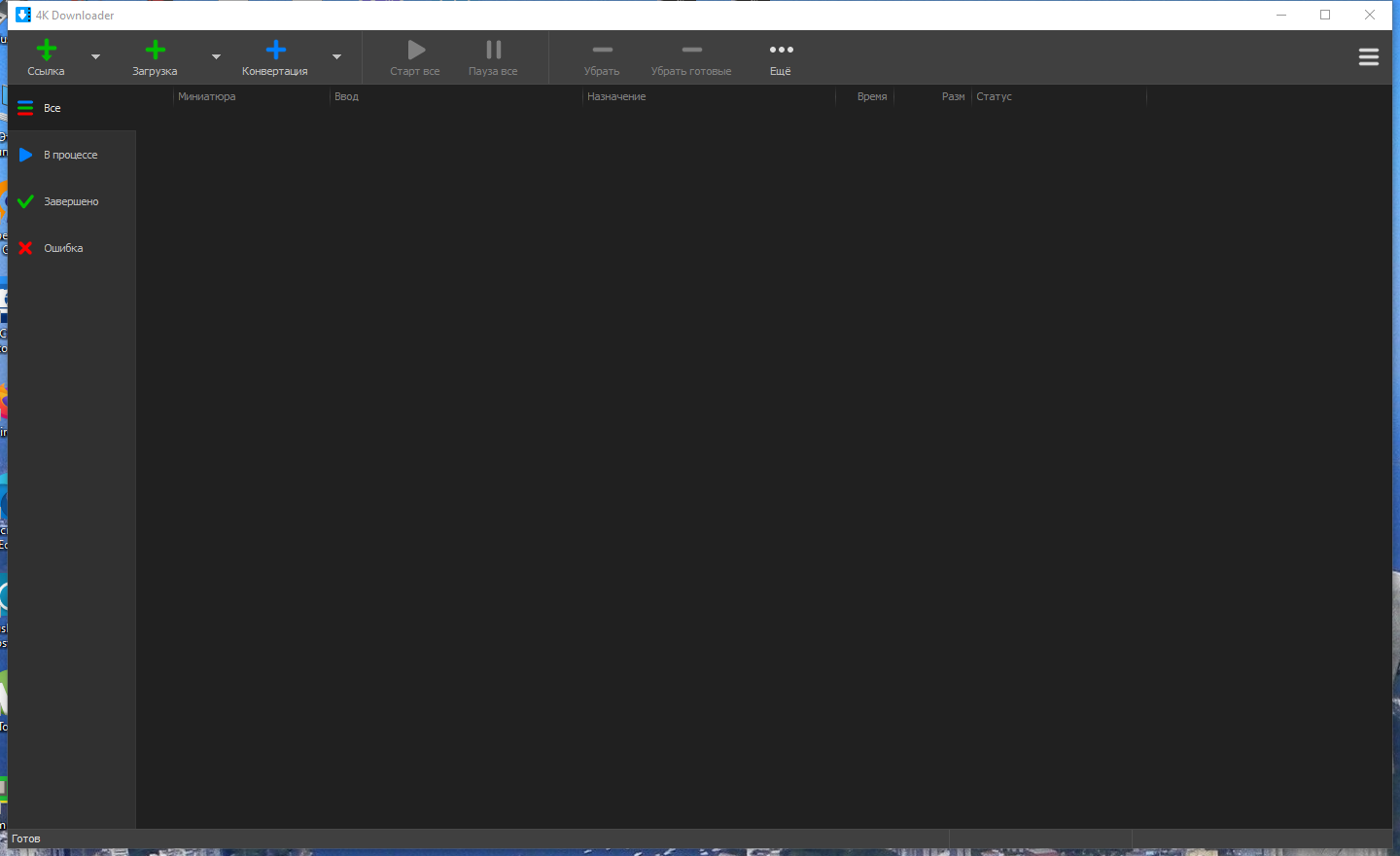Click the Пауза все pause icon
The image size is (1400, 856).
(493, 50)
